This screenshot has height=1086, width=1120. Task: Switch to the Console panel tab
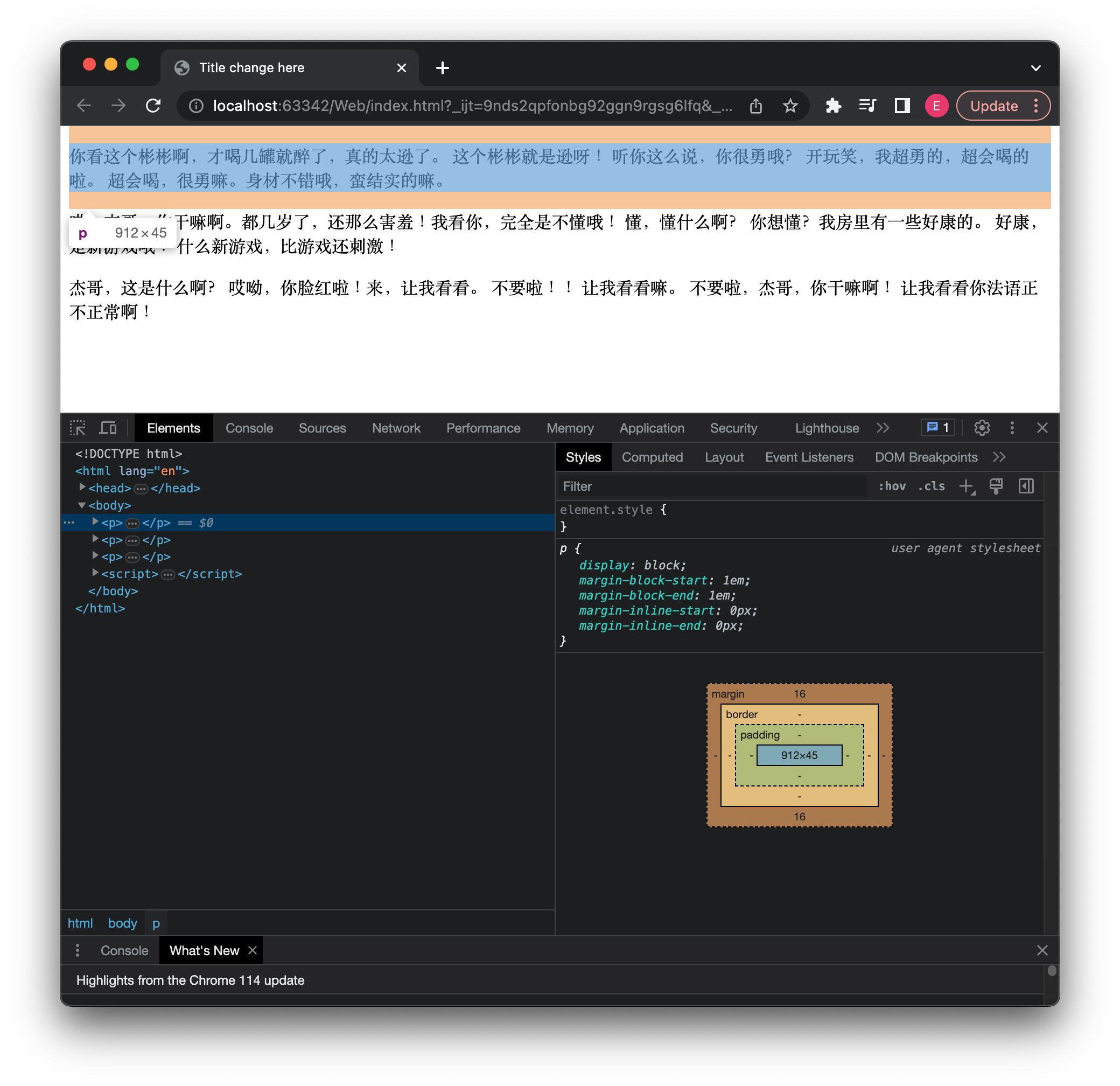pos(249,428)
